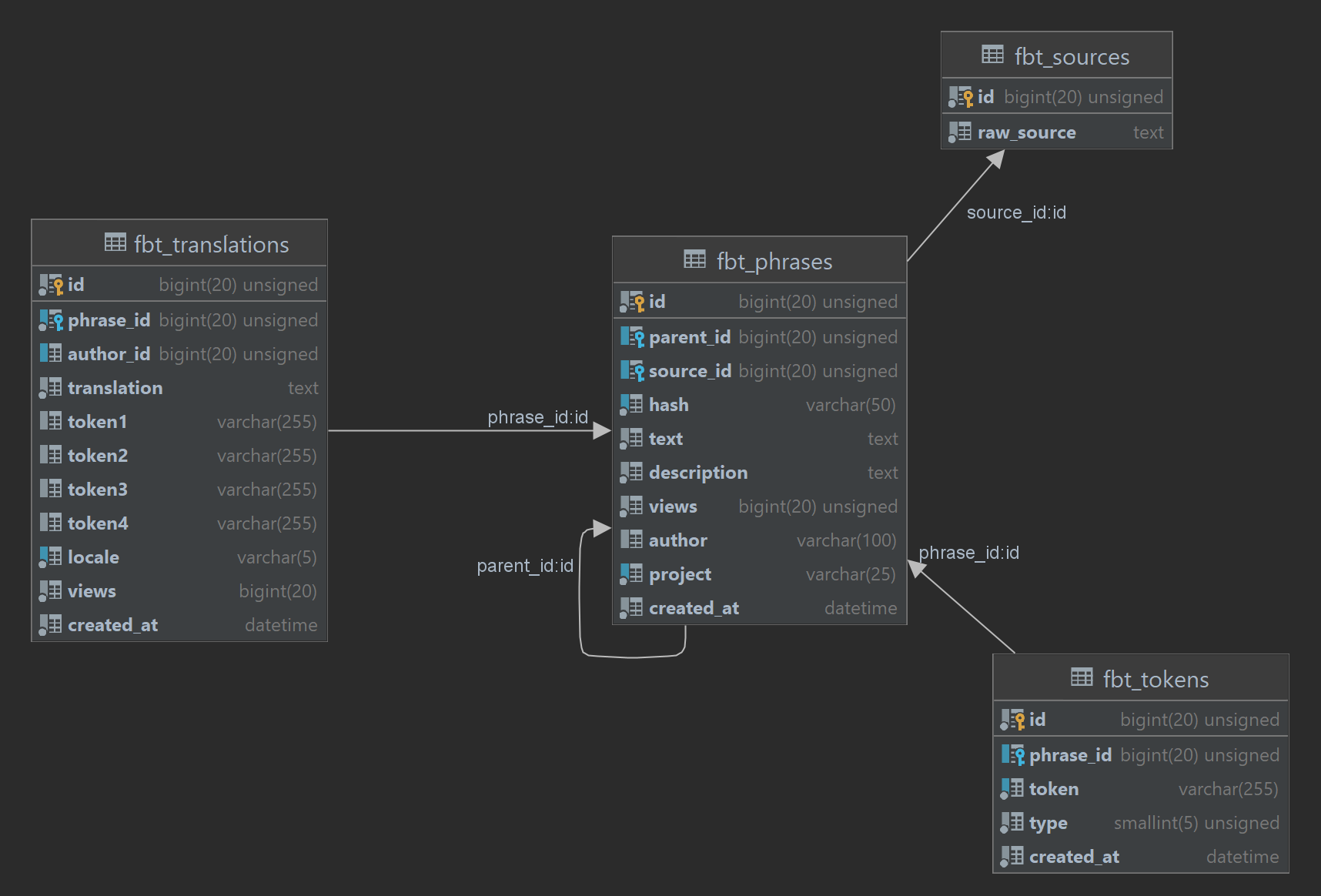Click column icon beside translation
This screenshot has height=896, width=1321.
point(51,388)
